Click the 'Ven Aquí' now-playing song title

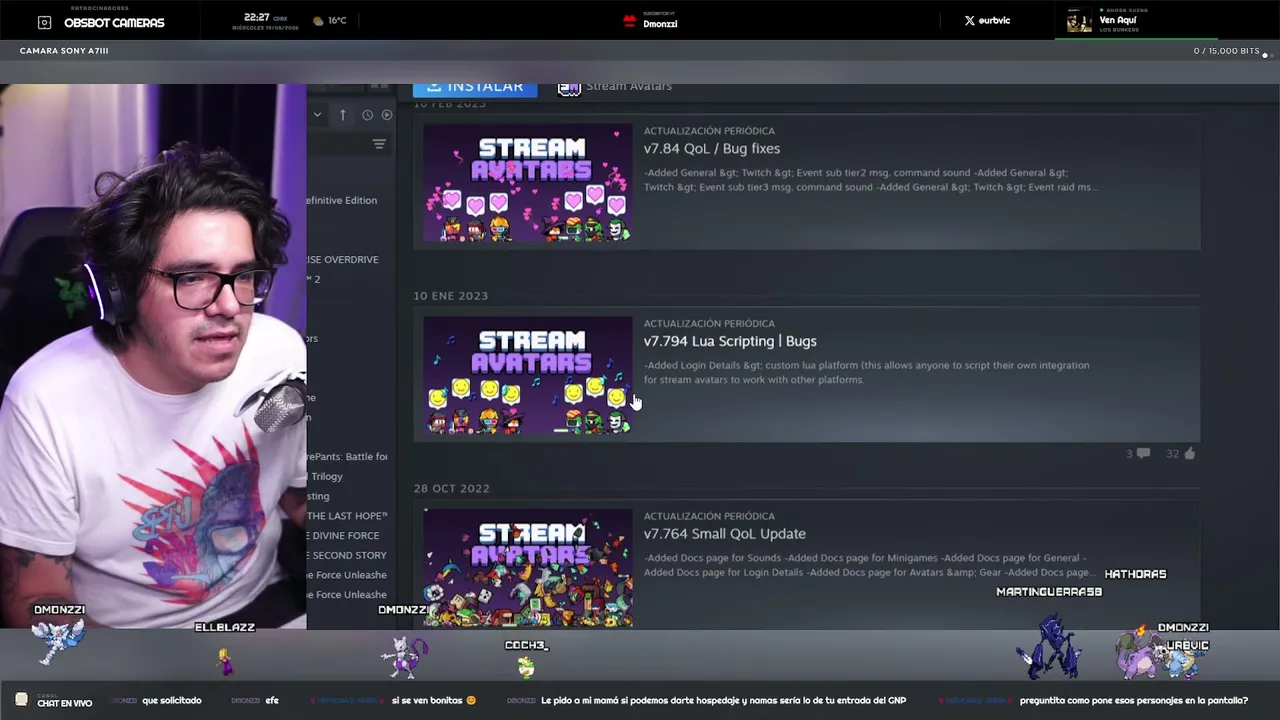click(1118, 20)
